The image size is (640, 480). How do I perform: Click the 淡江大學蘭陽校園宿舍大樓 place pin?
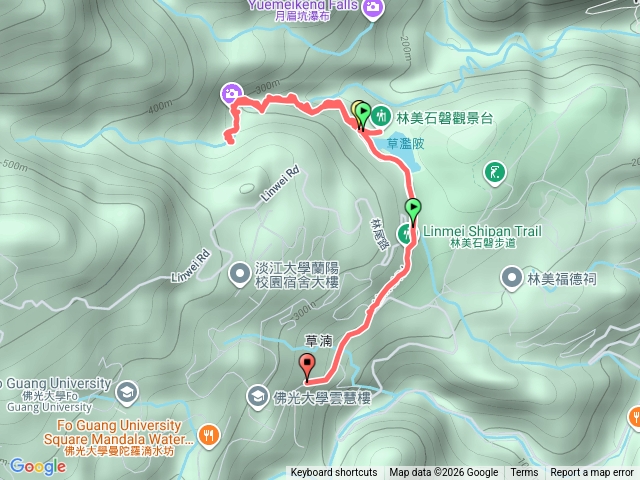240,275
